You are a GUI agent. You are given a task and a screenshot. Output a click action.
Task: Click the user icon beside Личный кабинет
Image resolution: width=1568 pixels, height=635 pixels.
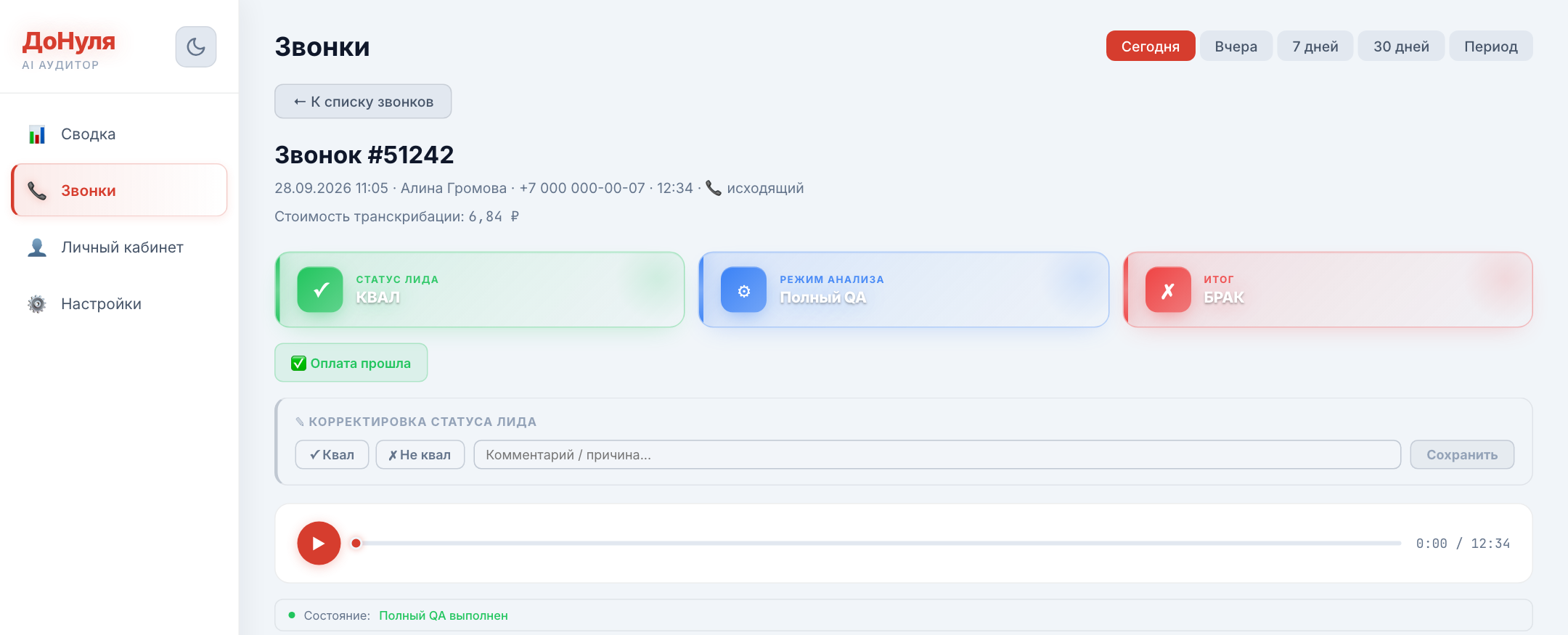[37, 247]
